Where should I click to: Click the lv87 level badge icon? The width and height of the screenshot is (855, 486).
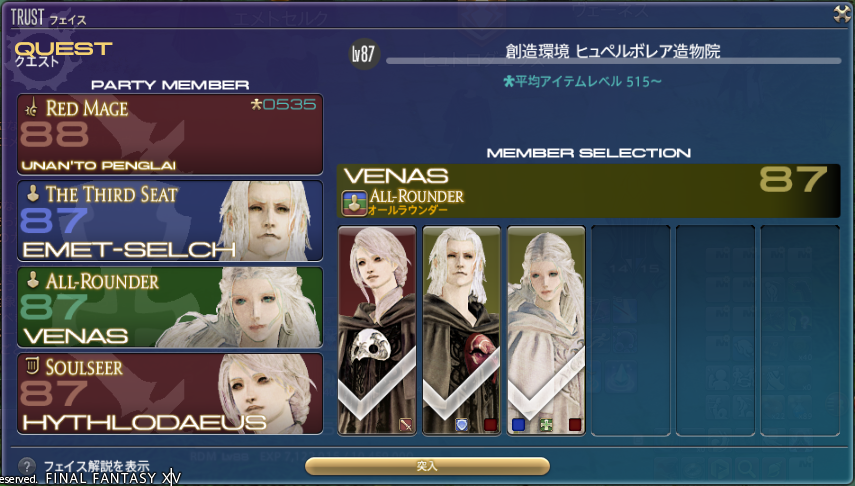[363, 53]
